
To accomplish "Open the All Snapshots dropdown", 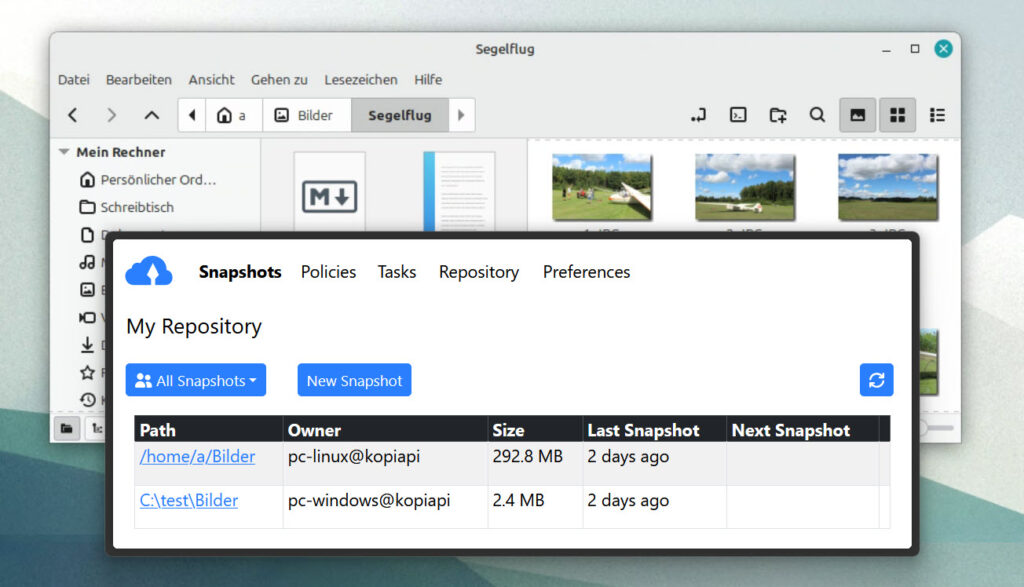I will [x=196, y=380].
